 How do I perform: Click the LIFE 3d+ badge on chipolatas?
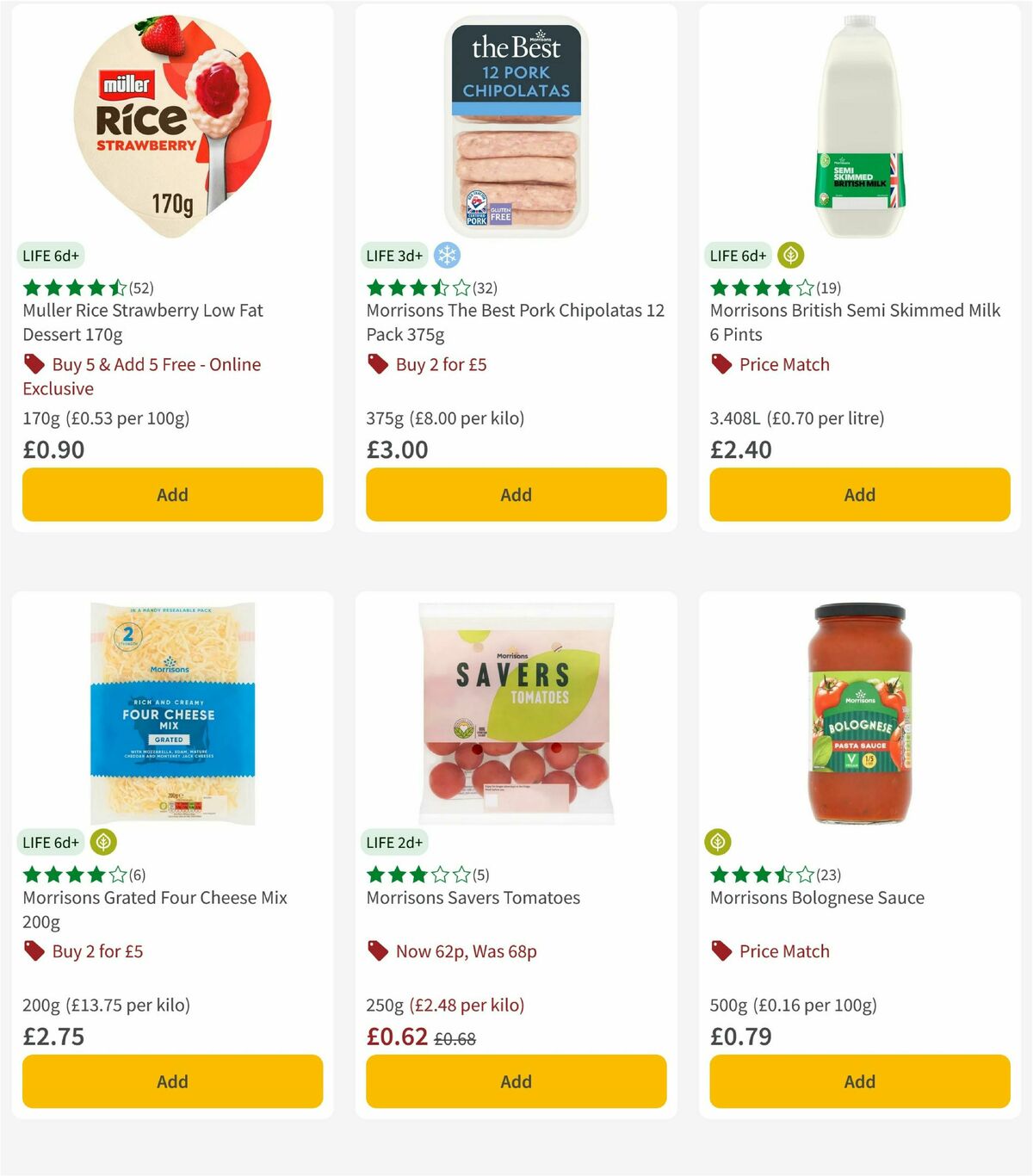[393, 255]
